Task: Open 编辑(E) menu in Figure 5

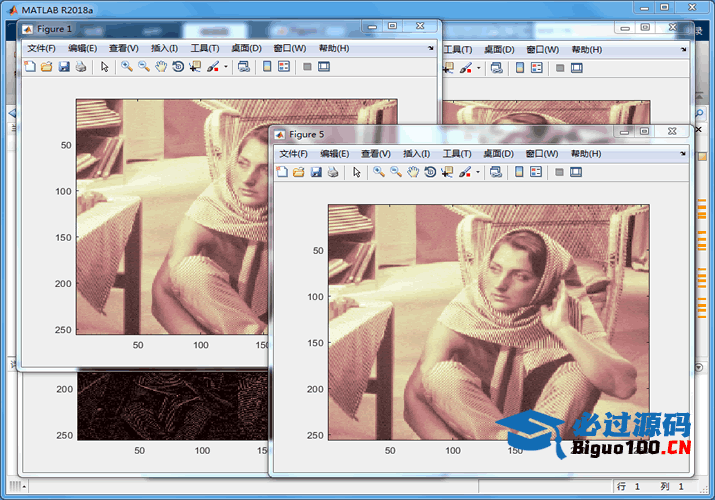Action: [335, 154]
